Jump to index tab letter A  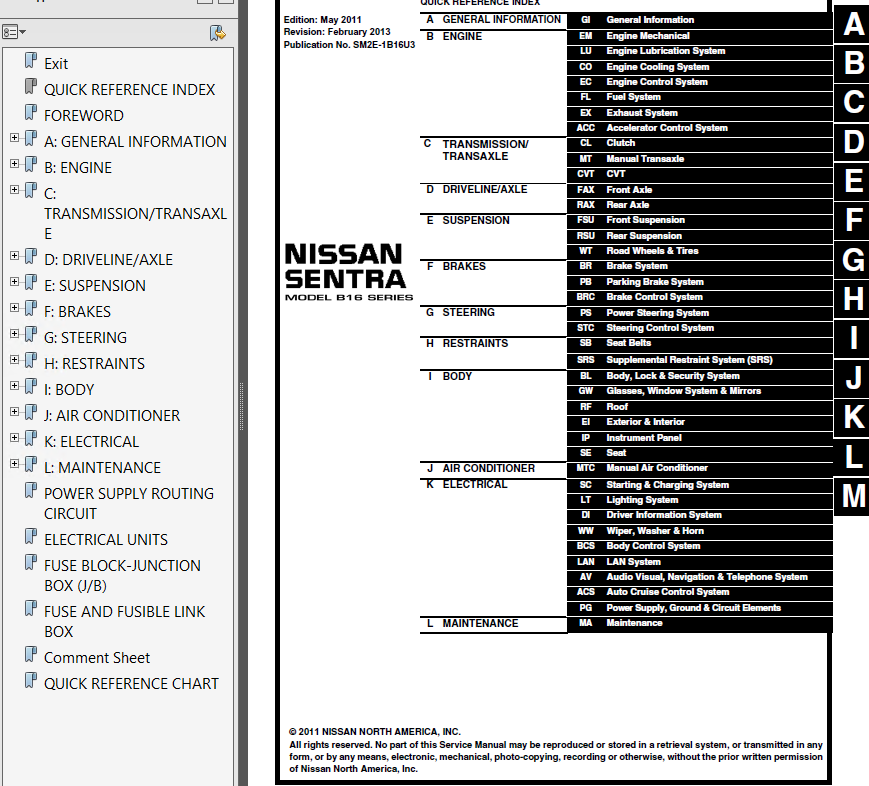click(853, 24)
